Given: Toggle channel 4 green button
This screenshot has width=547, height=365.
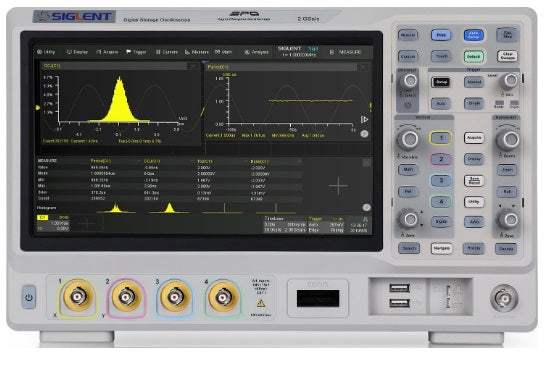Looking at the screenshot, I should 441,202.
